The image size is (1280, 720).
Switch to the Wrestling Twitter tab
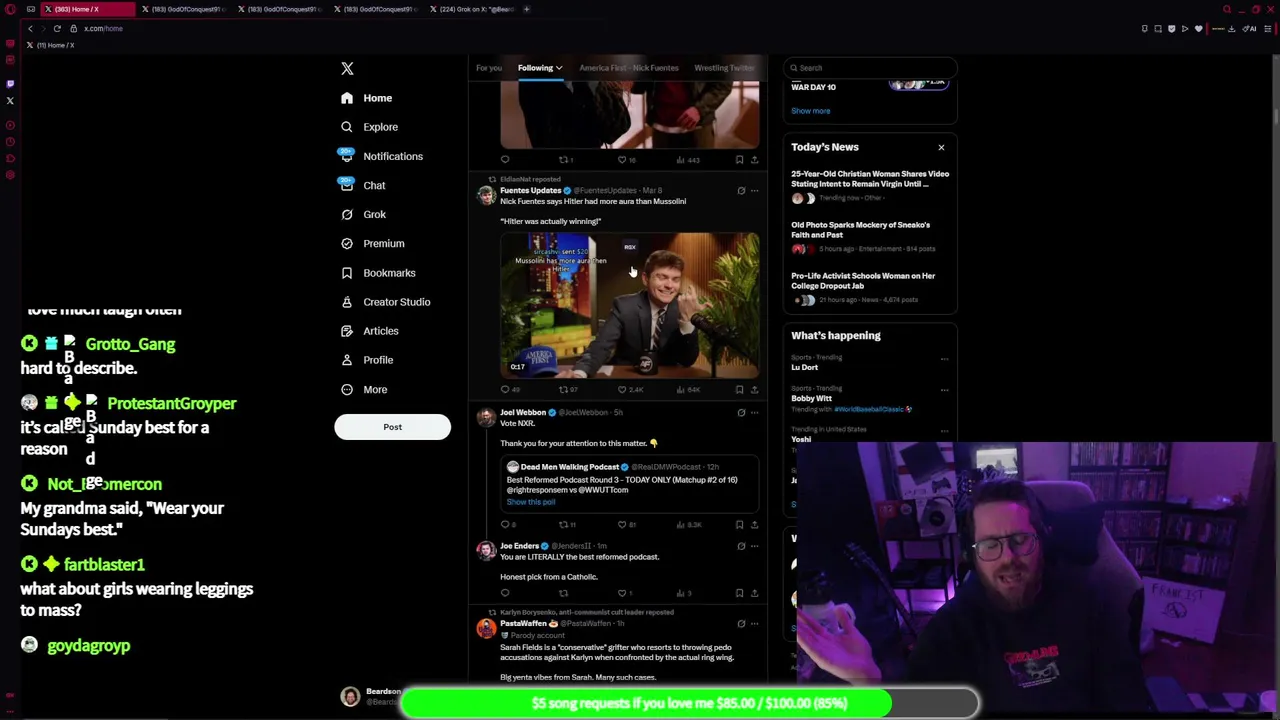[x=725, y=68]
